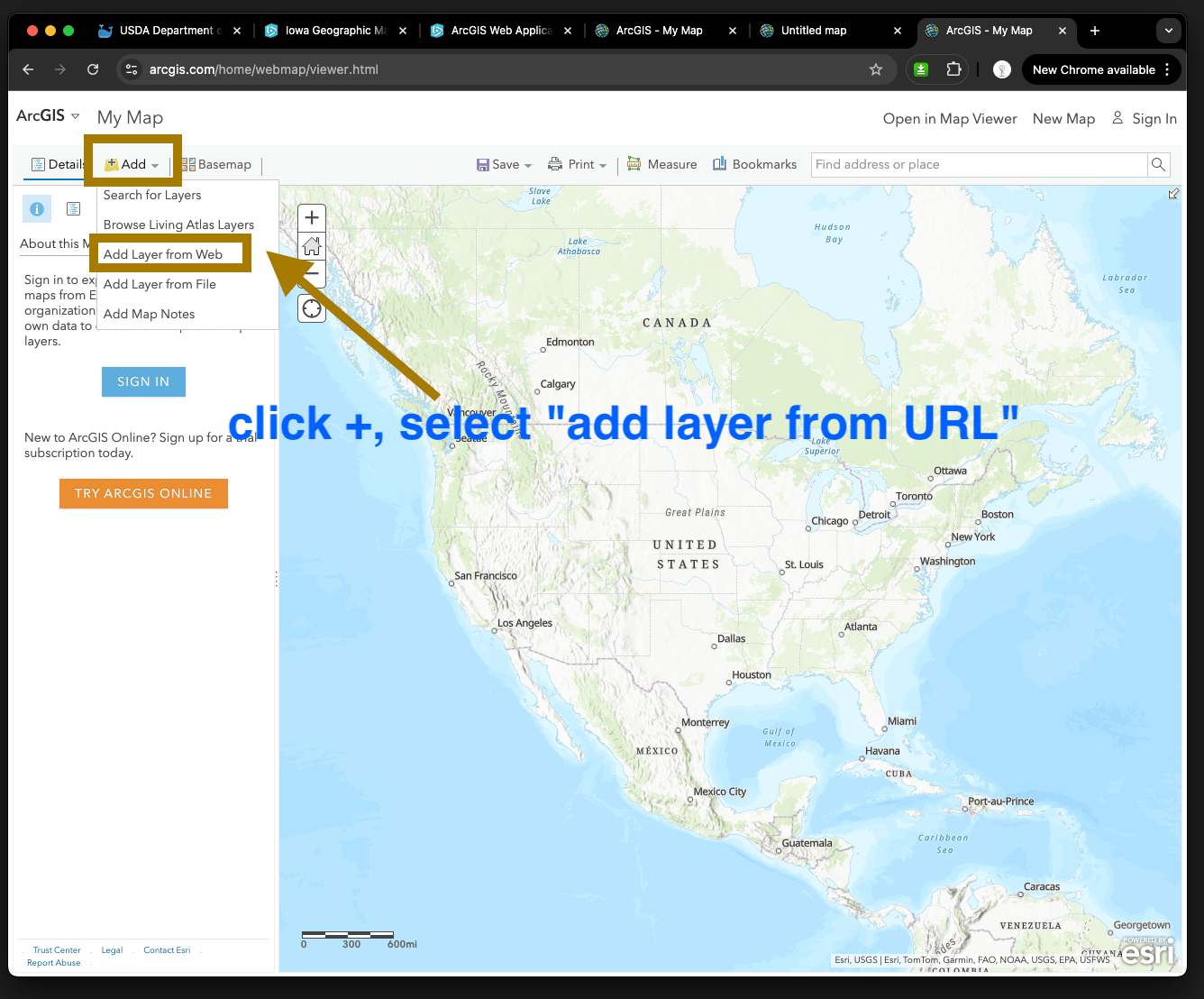Click Sign In at top right
The height and width of the screenshot is (999, 1204).
1145,119
